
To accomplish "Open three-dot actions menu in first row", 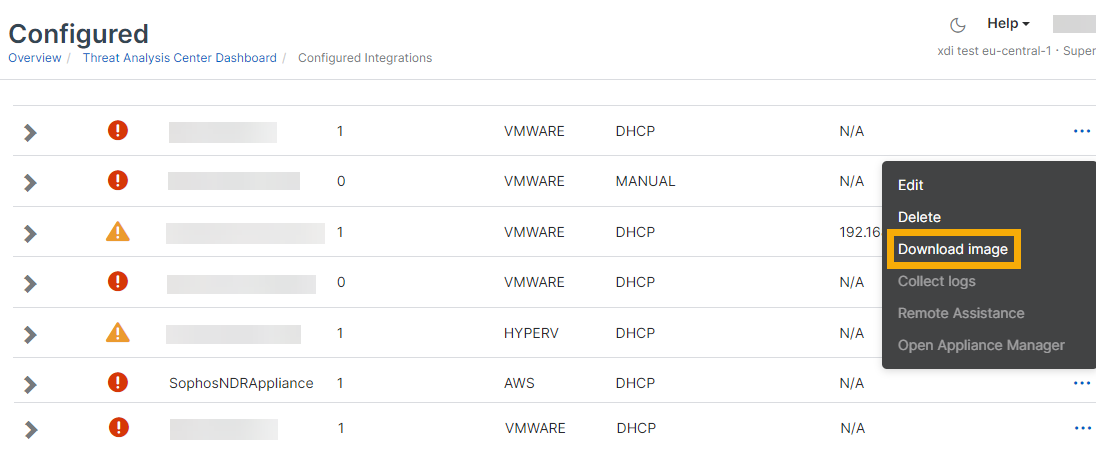I will pyautogui.click(x=1081, y=131).
